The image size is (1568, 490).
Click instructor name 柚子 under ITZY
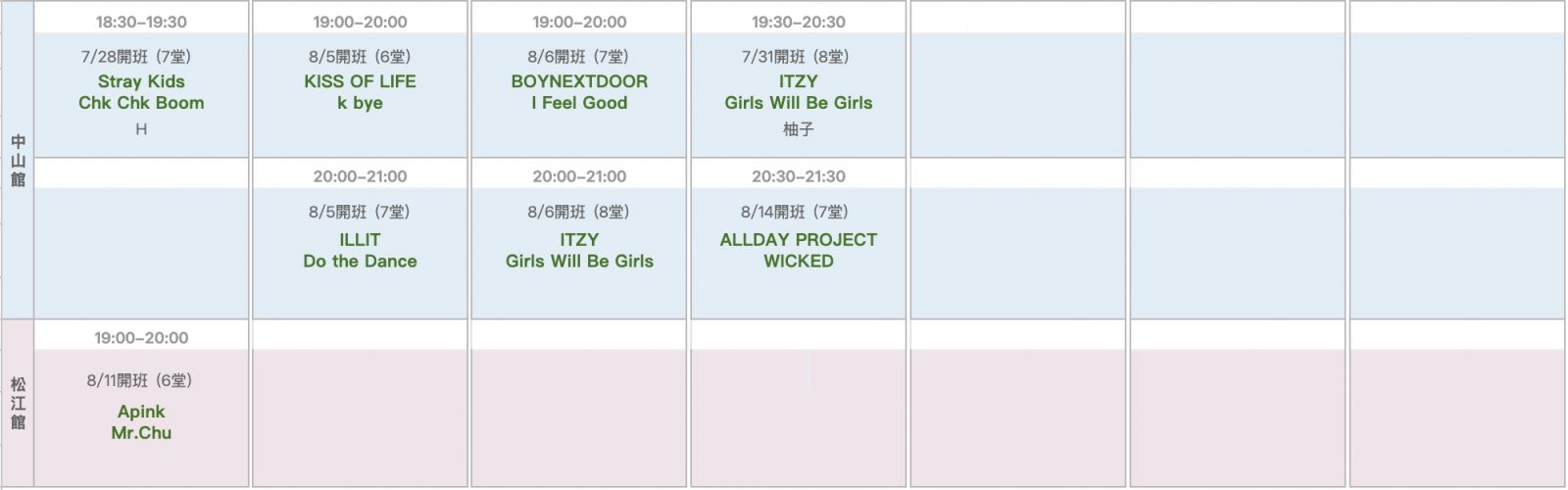pyautogui.click(x=799, y=129)
